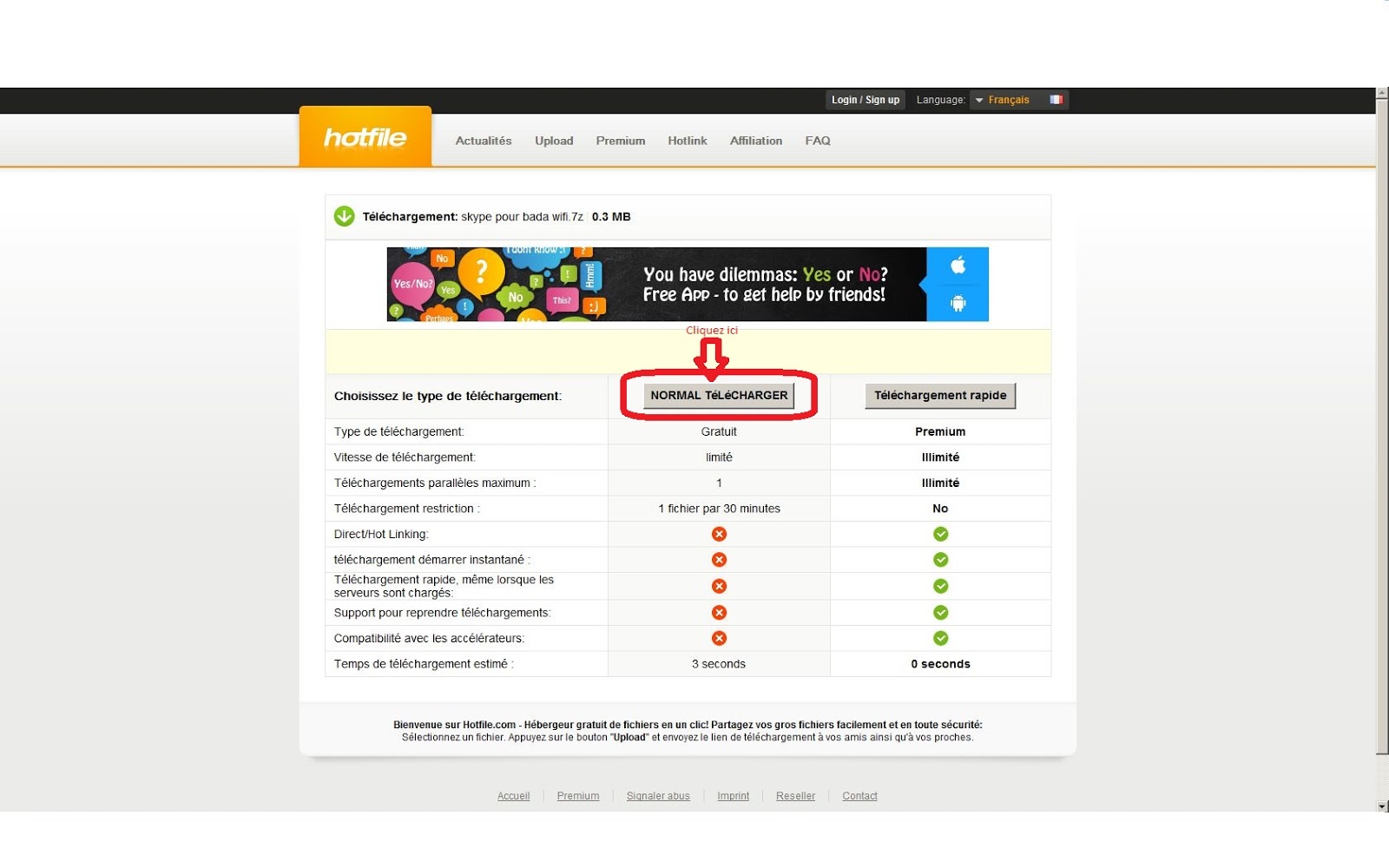Viewport: 1389px width, 868px height.
Task: Click green check in Direct/Hot Linking row
Action: tap(940, 534)
